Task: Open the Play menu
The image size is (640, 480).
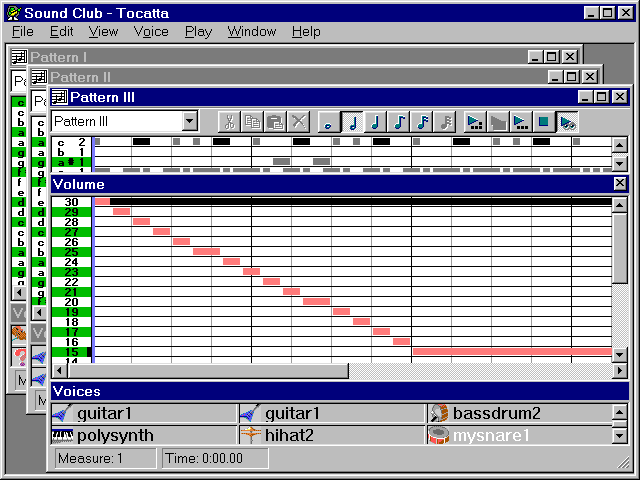Action: click(198, 31)
